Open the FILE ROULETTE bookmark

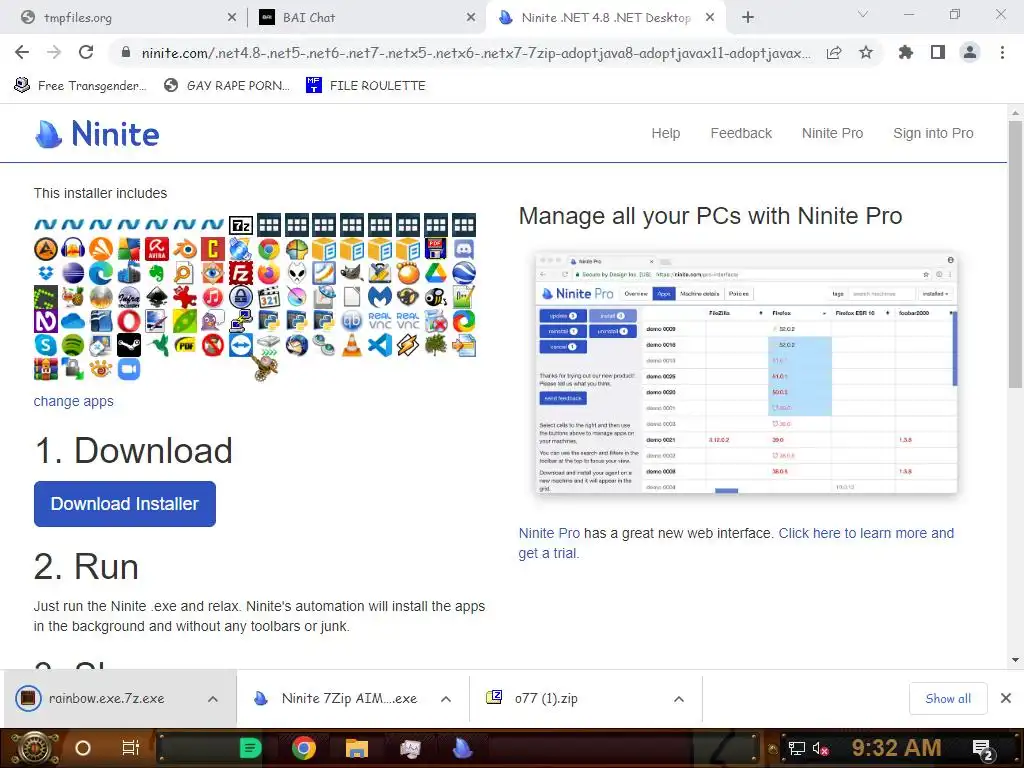click(x=366, y=86)
